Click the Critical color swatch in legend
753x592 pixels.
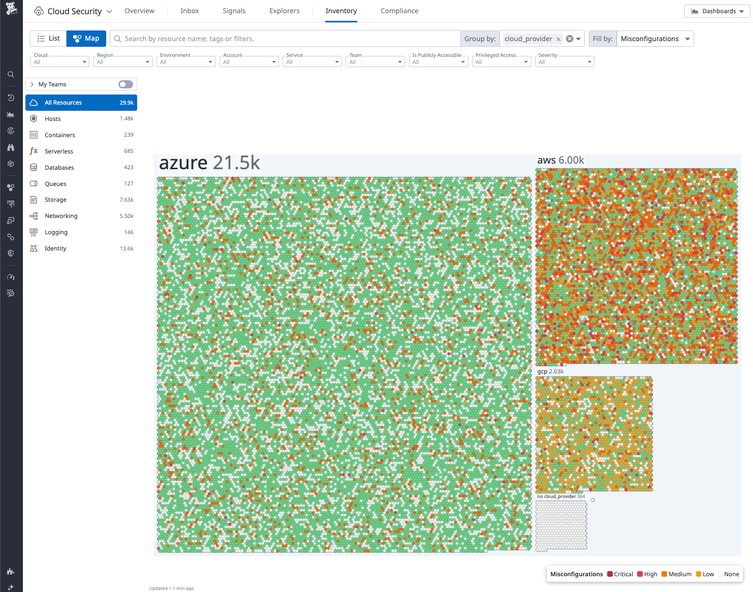pyautogui.click(x=610, y=574)
